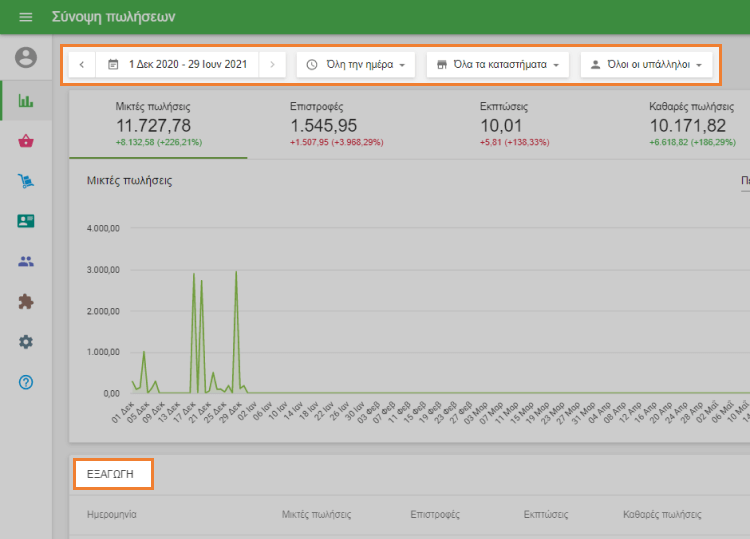Open the hamburger menu
Viewport: 750px width, 539px height.
coord(26,17)
